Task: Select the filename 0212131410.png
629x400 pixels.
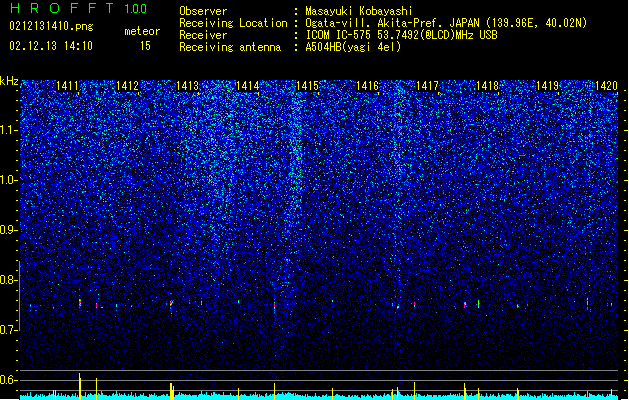Action: 51,26
